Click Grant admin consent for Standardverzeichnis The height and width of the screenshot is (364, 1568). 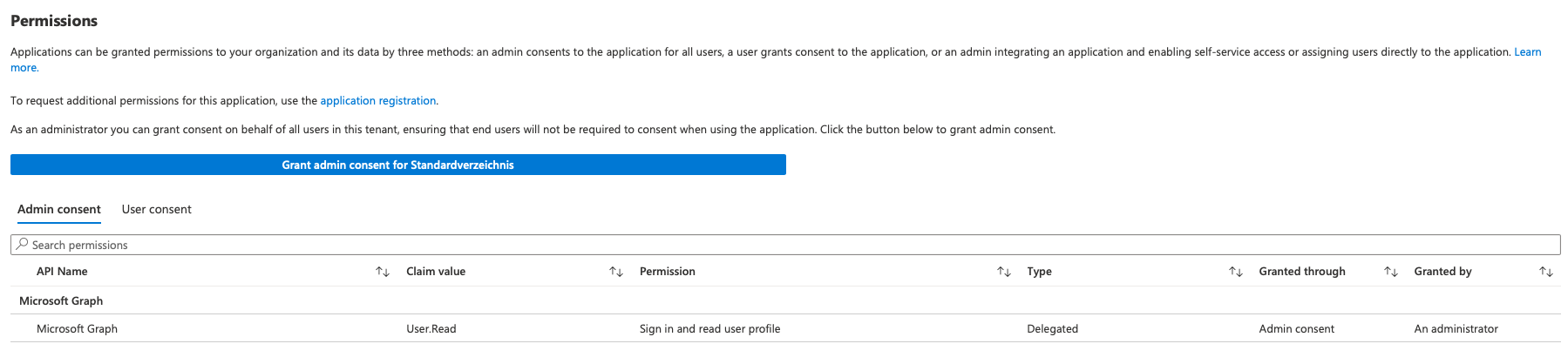397,165
